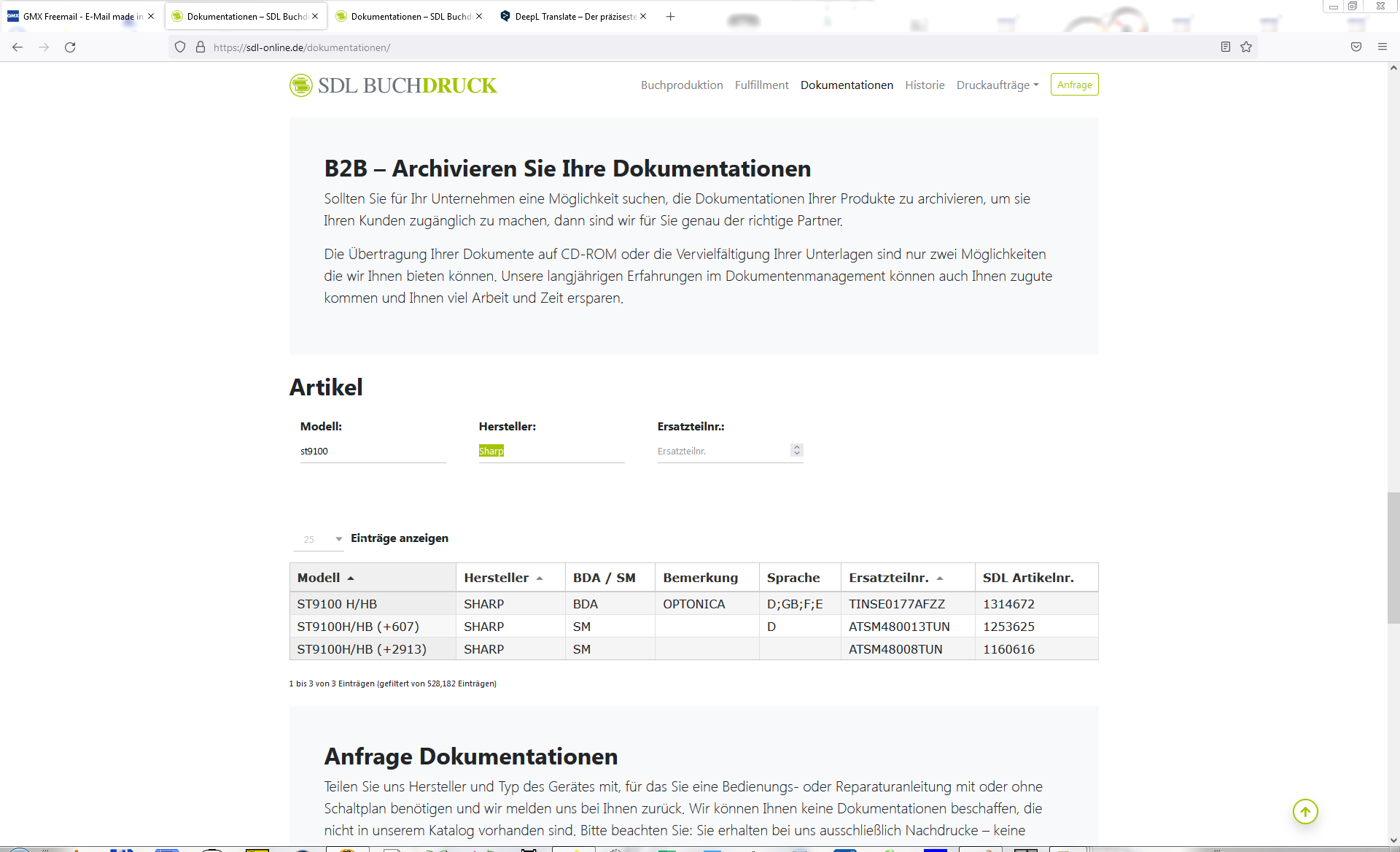The width and height of the screenshot is (1400, 852).
Task: Click the vertical page scrollbar thumb
Action: click(x=1393, y=557)
